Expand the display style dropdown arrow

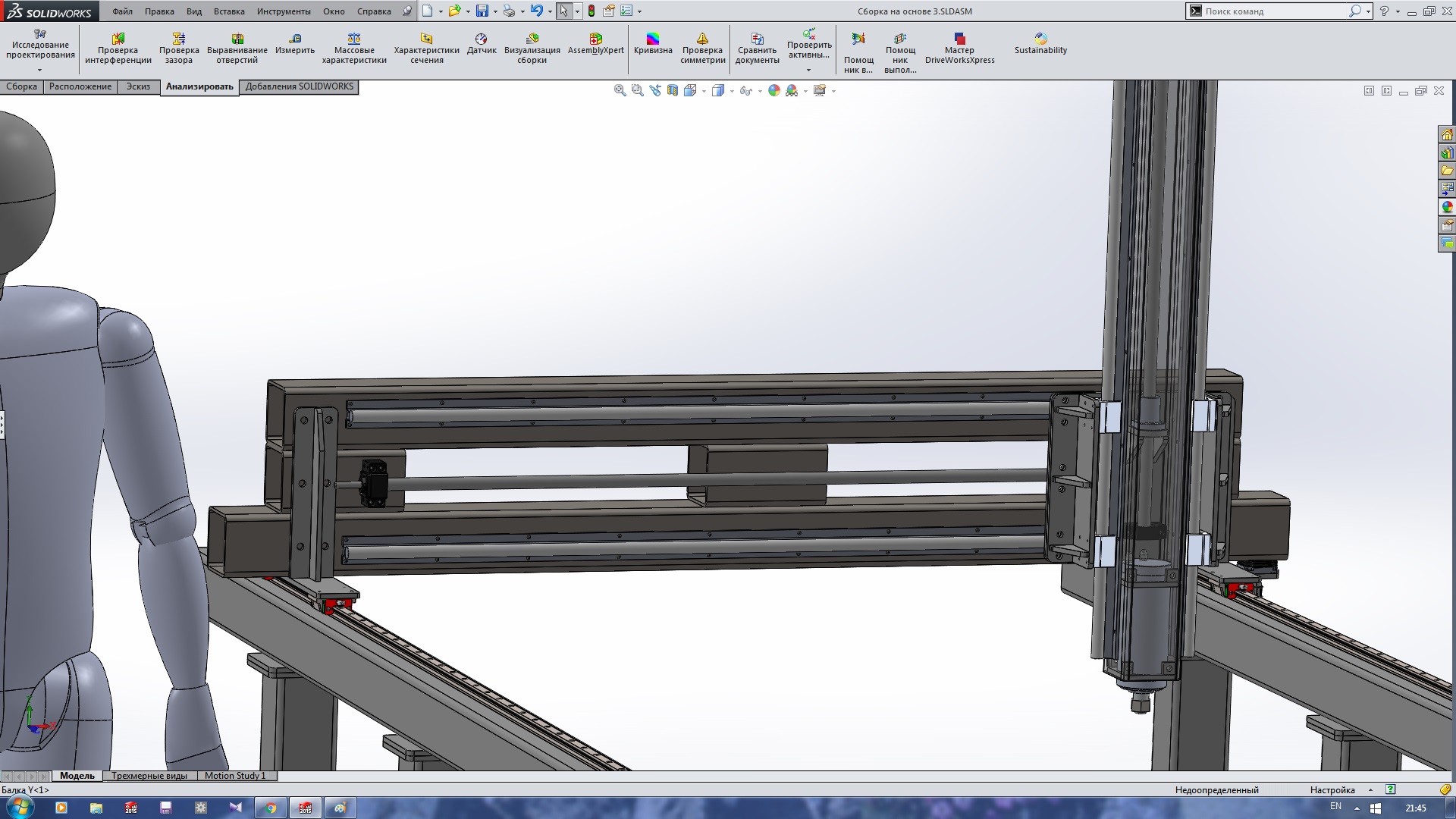coord(732,92)
